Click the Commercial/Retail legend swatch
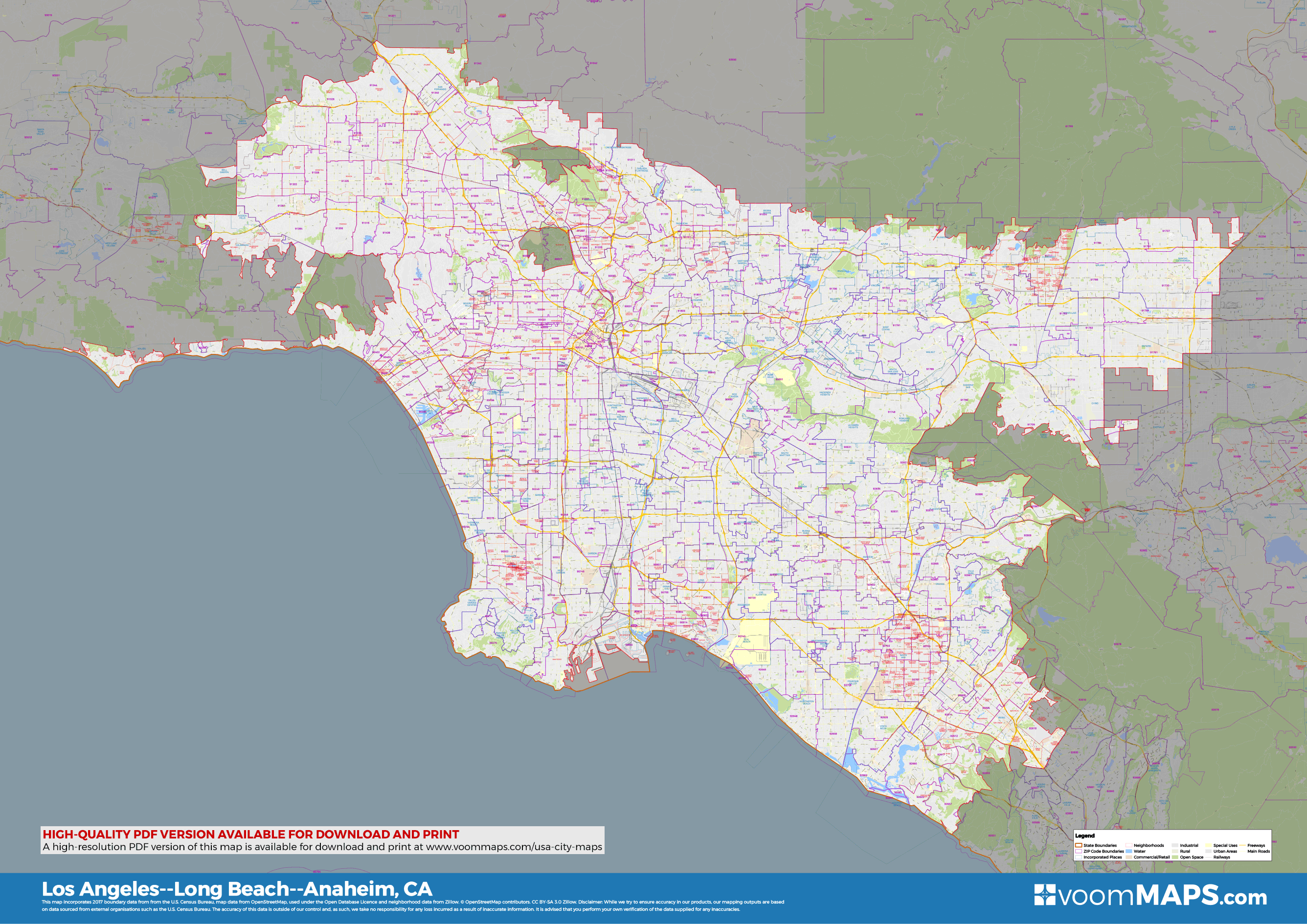Viewport: 1307px width, 924px height. [1129, 858]
